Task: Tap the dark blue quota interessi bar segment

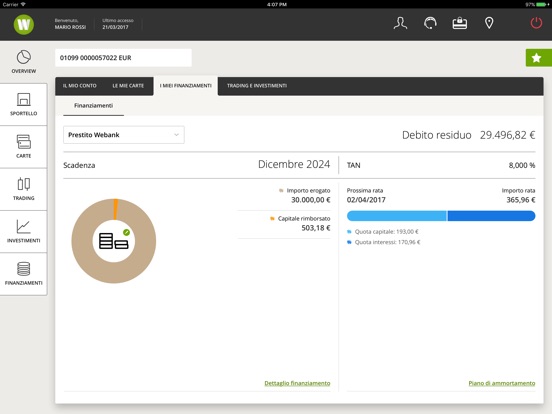Action: pyautogui.click(x=491, y=216)
